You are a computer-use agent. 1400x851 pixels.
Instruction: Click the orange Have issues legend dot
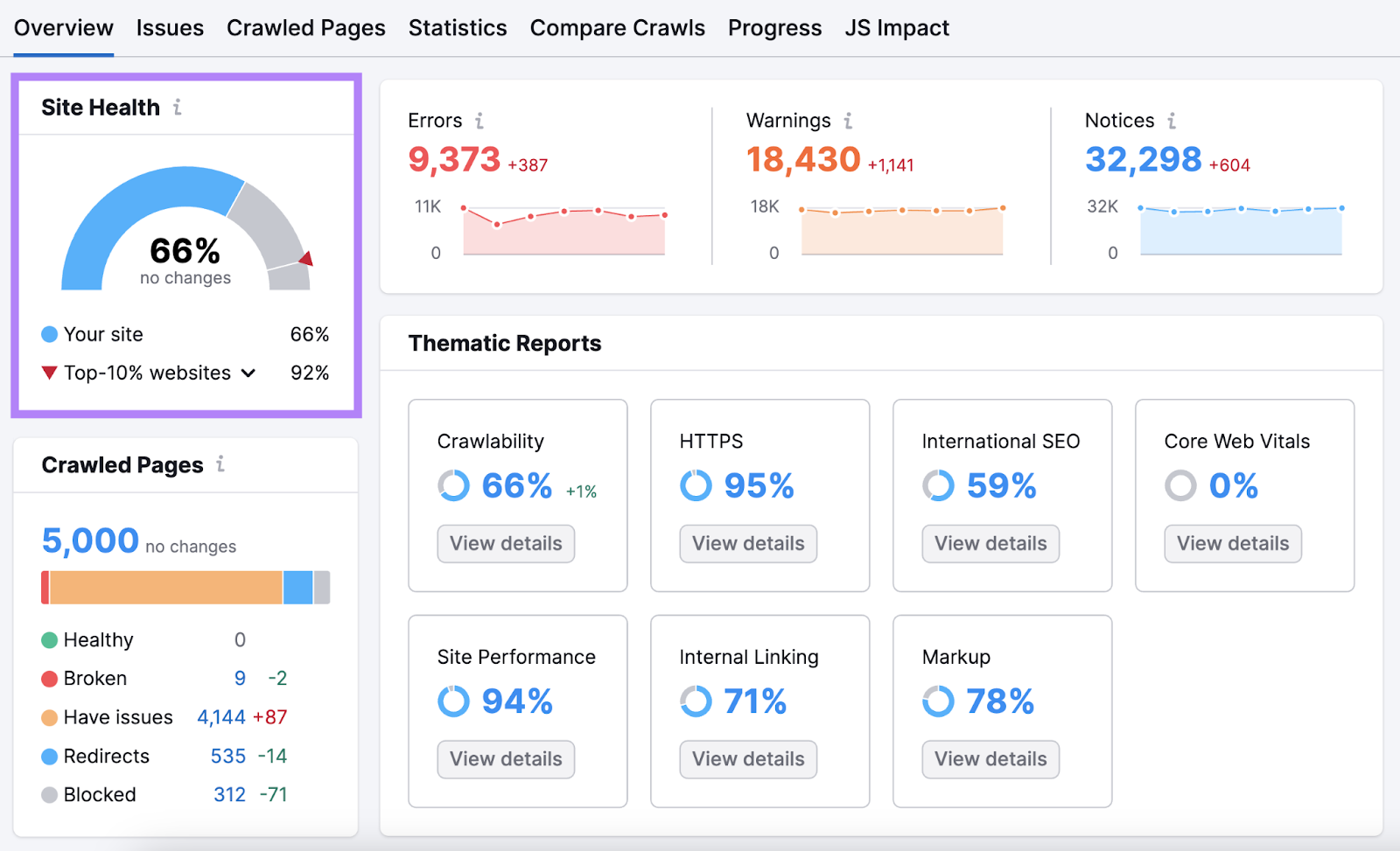[x=50, y=718]
